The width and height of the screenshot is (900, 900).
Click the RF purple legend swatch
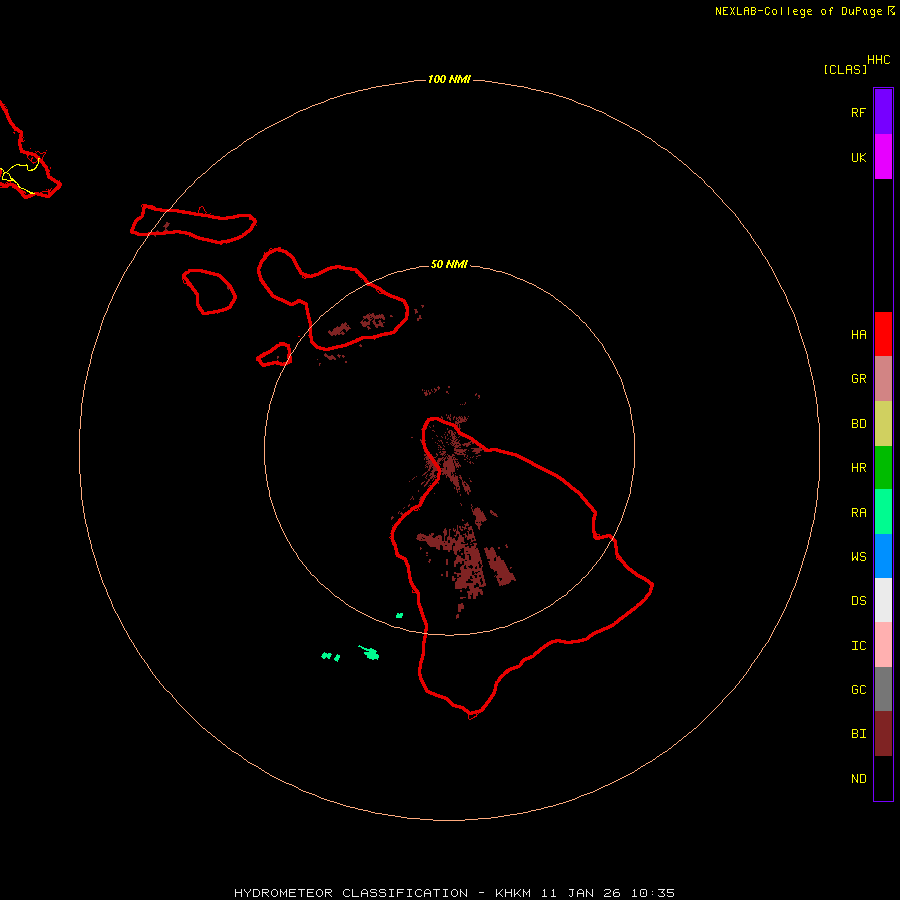click(883, 112)
